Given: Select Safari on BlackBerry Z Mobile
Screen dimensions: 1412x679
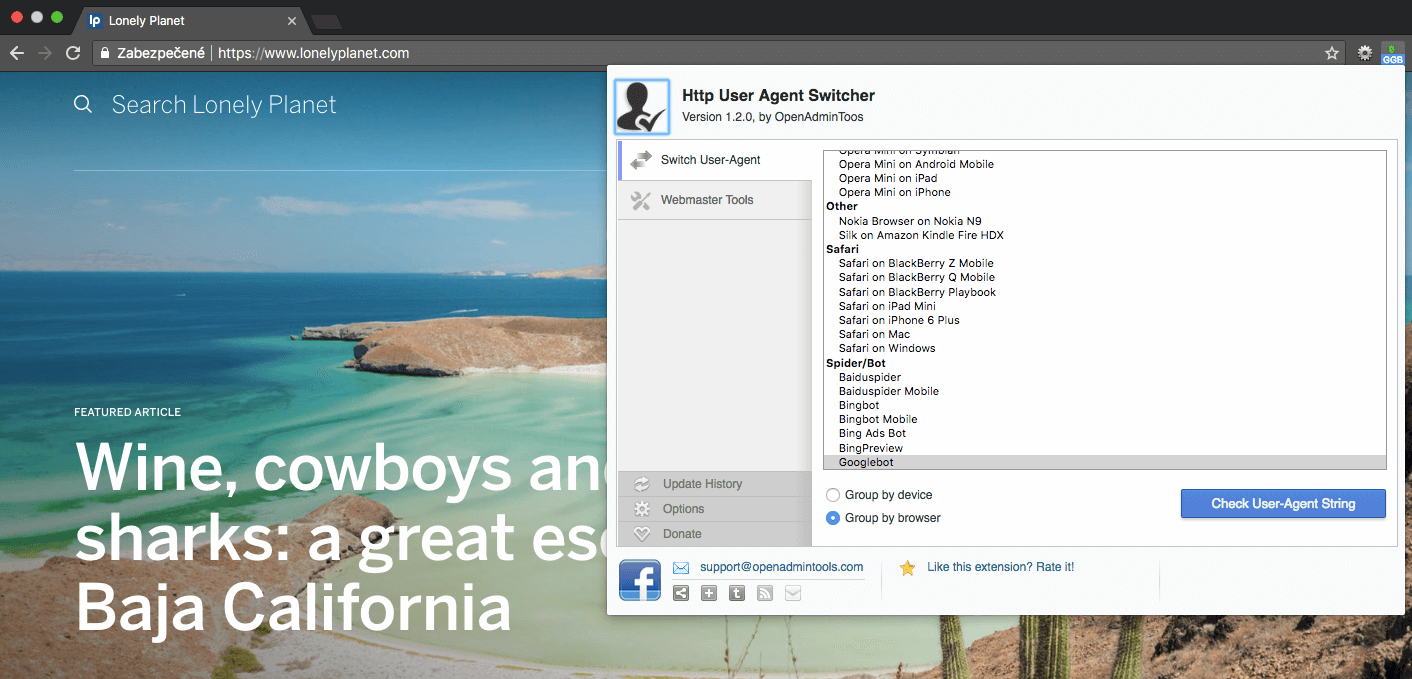Looking at the screenshot, I should pos(916,263).
